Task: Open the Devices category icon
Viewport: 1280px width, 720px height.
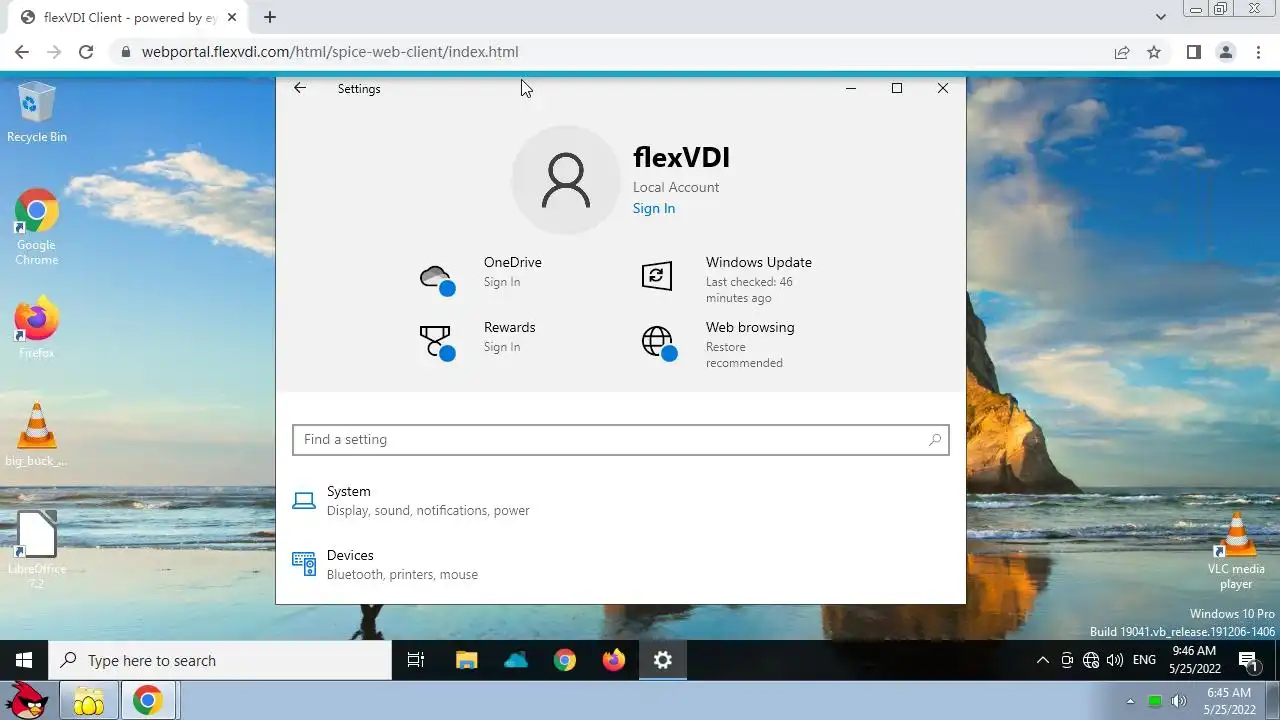Action: pyautogui.click(x=304, y=564)
